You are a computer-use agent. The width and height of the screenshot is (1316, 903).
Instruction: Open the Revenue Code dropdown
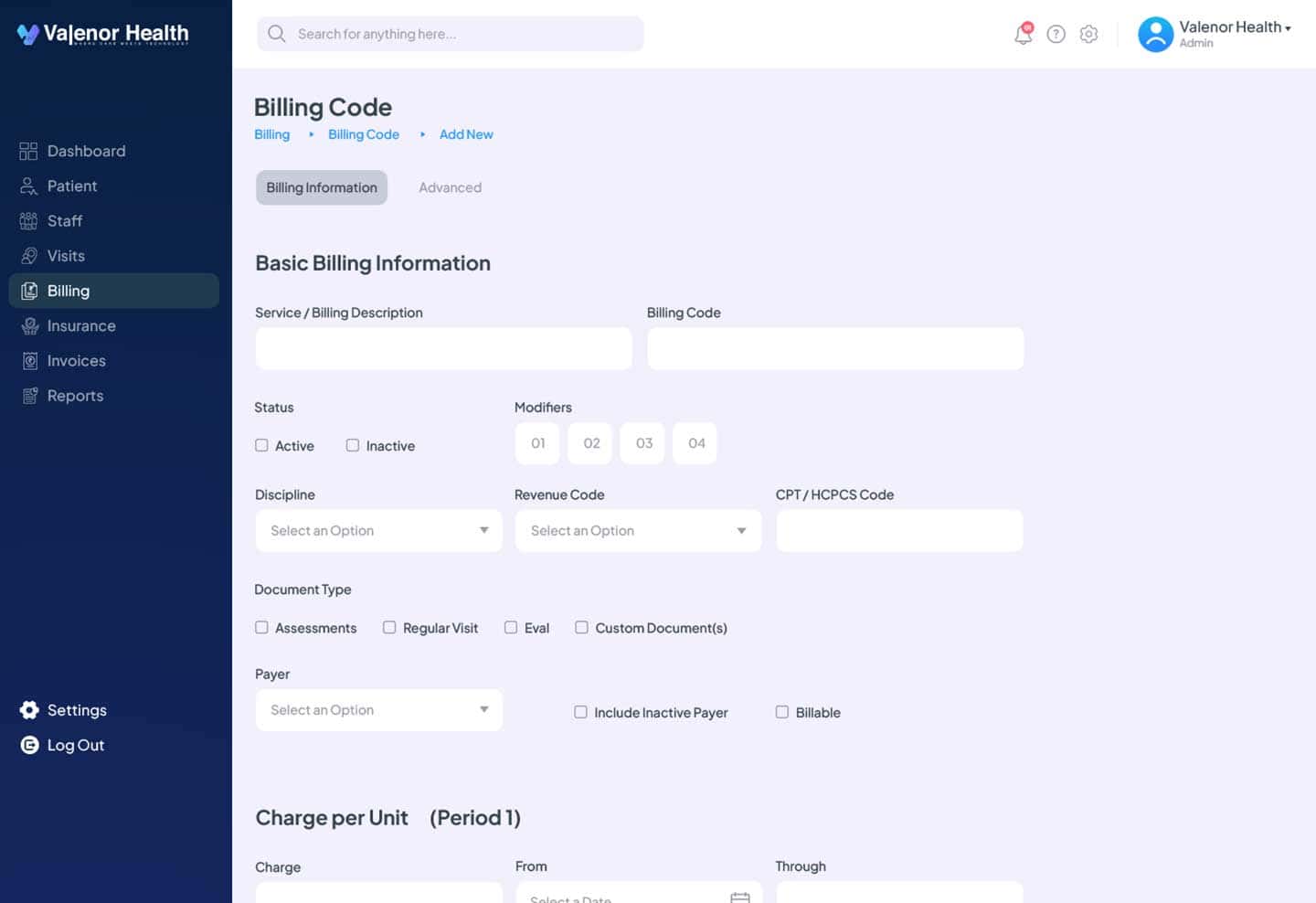pos(638,530)
